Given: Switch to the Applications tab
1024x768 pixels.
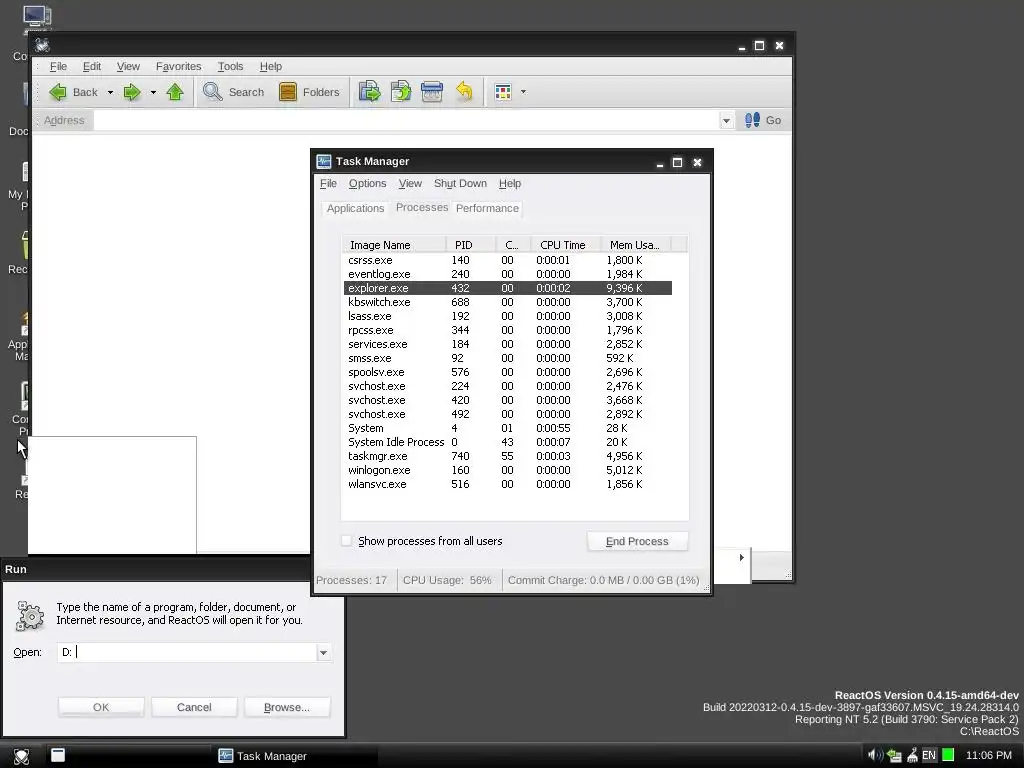Looking at the screenshot, I should (355, 208).
